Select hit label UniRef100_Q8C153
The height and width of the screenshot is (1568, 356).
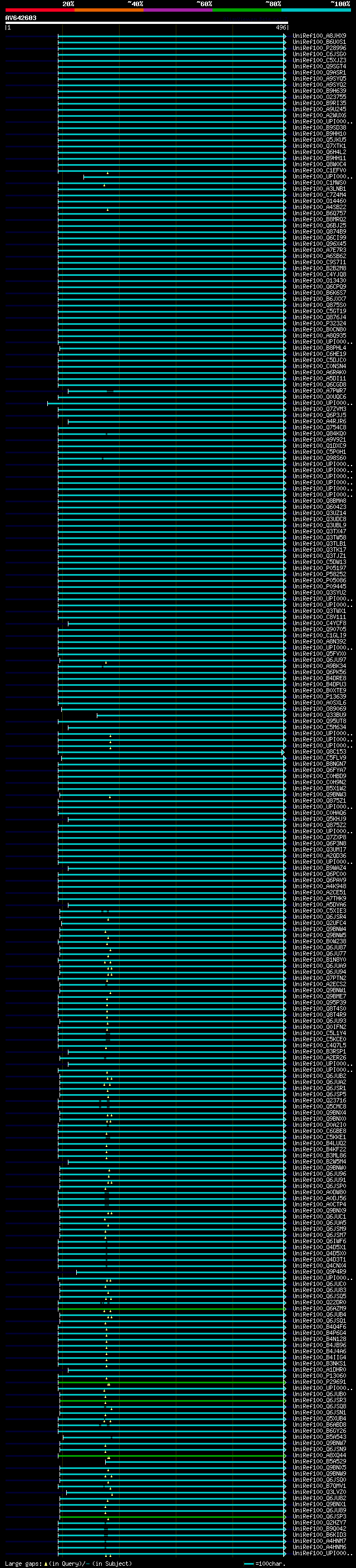[x=319, y=752]
